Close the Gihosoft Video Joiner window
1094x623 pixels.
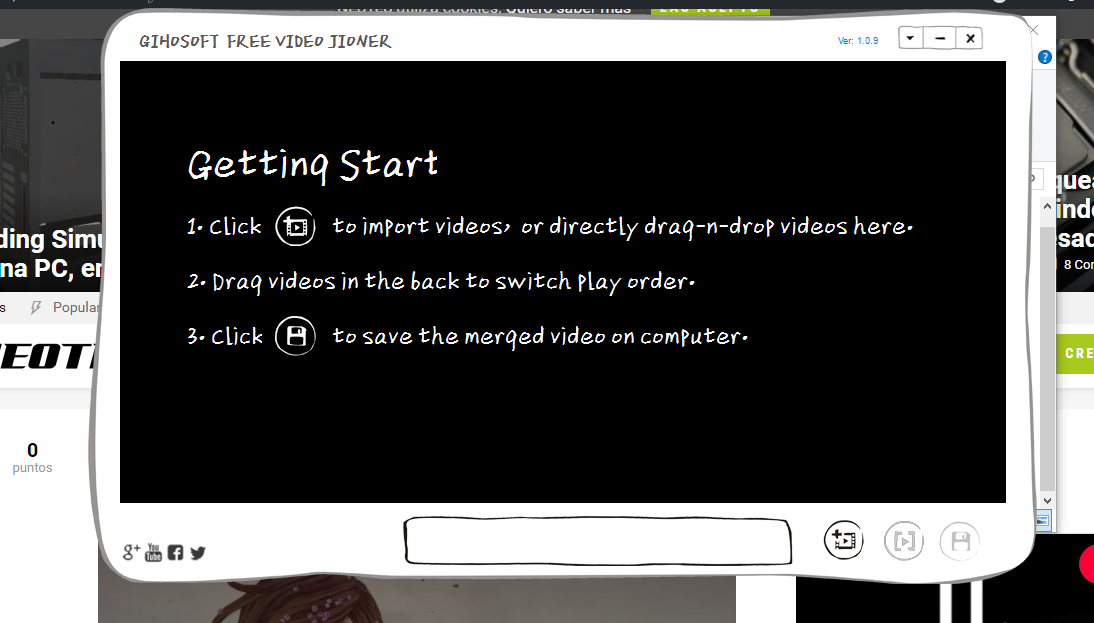point(970,38)
